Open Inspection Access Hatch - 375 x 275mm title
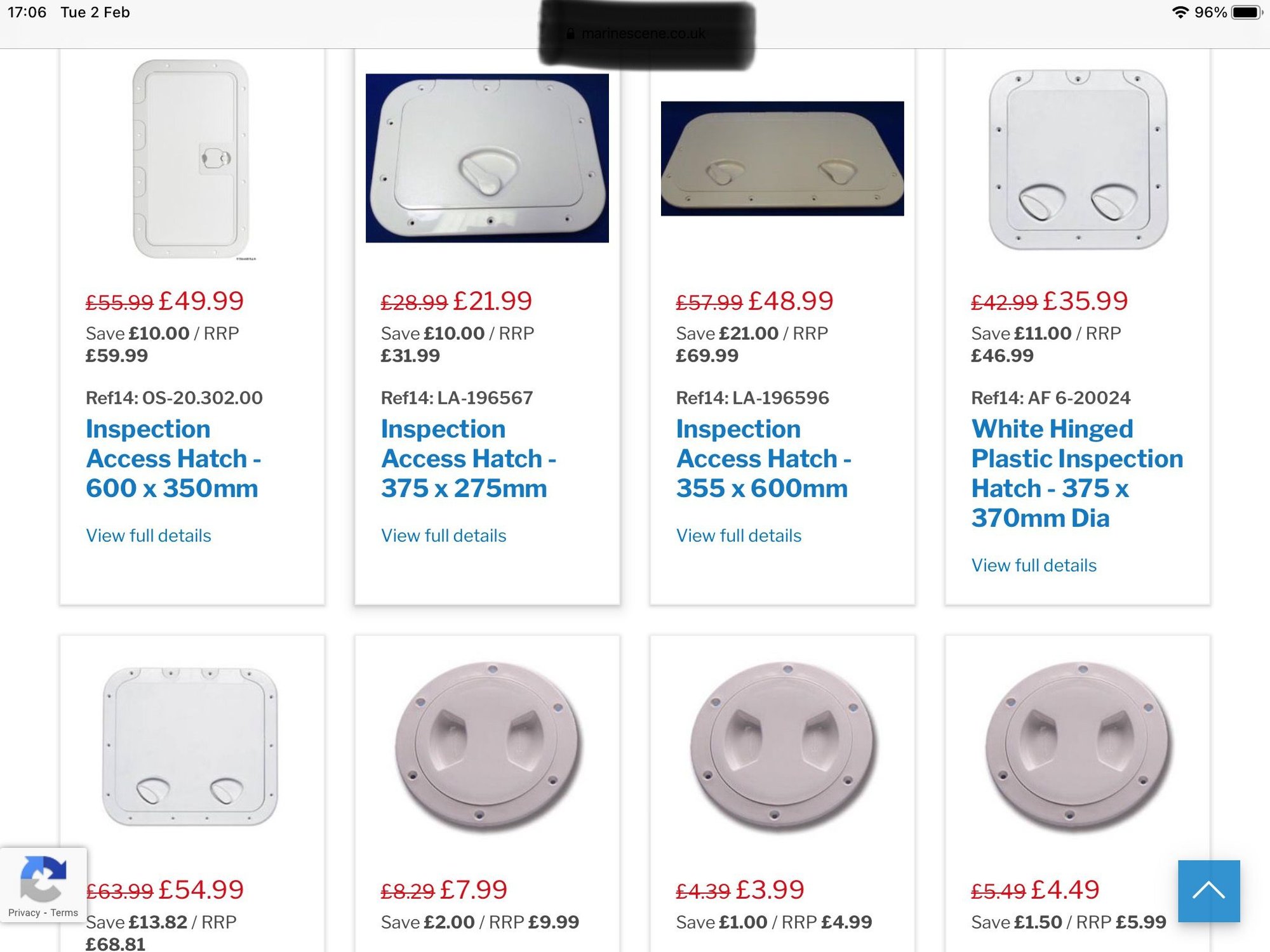 (469, 458)
